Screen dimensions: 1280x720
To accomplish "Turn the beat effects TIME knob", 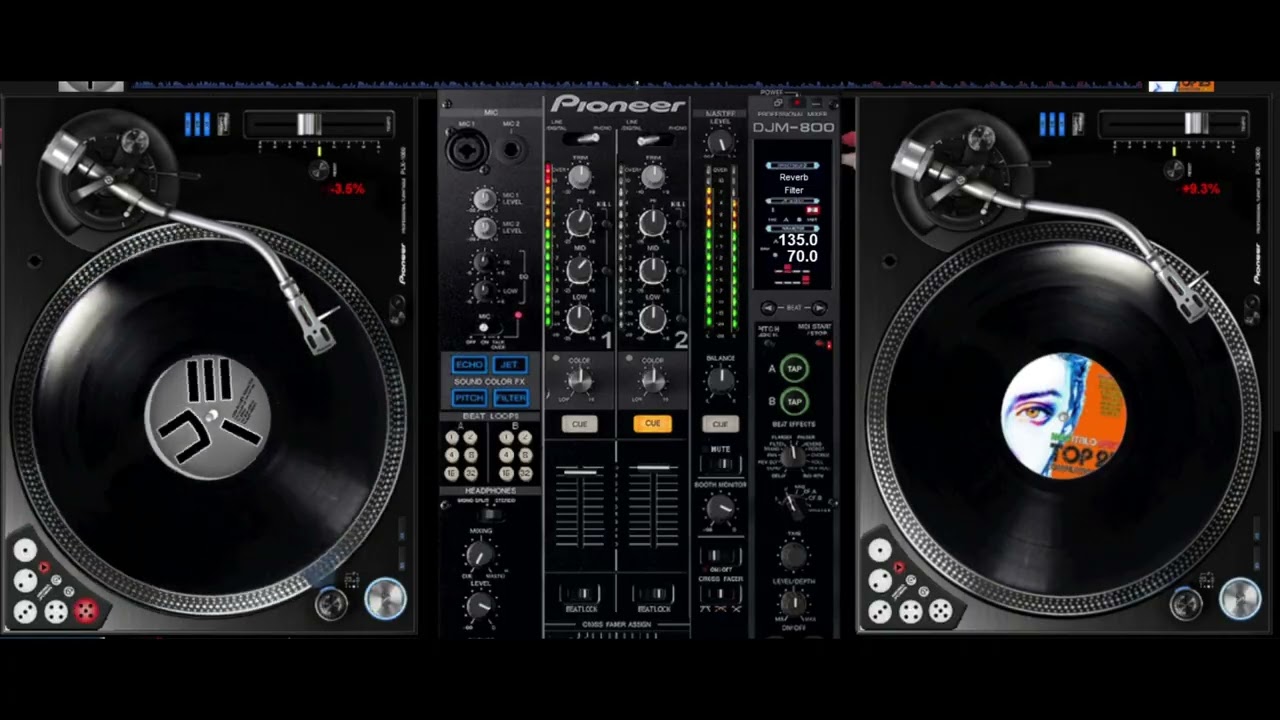I will [793, 555].
